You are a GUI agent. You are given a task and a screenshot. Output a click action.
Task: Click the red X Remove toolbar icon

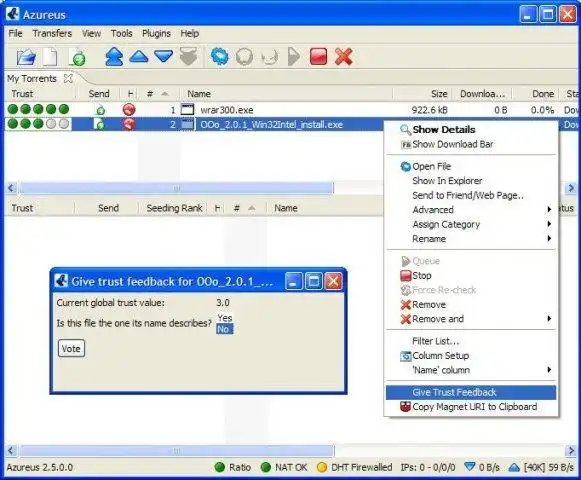tap(343, 57)
